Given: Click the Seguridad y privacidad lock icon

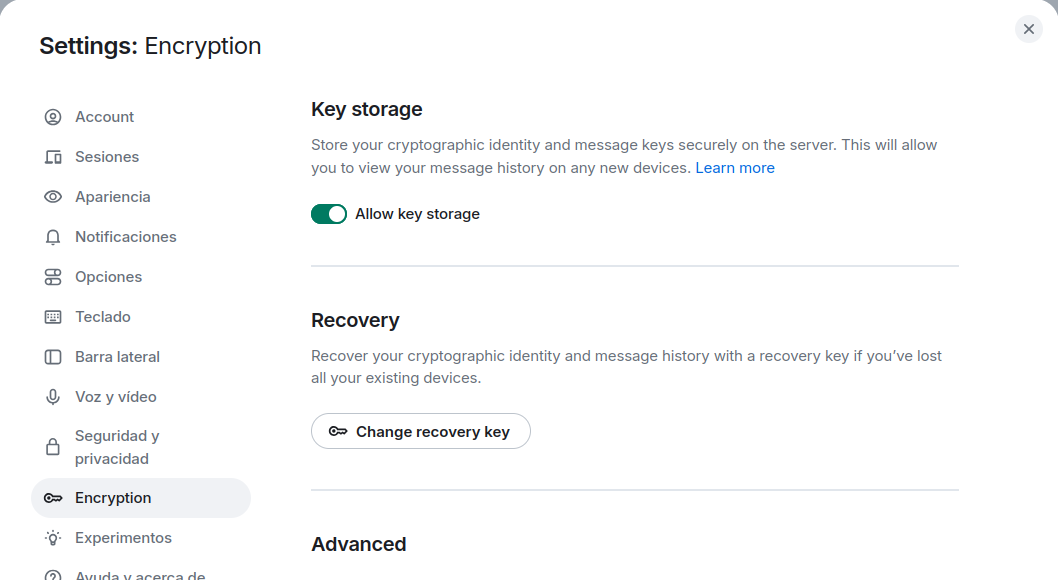Looking at the screenshot, I should (x=53, y=446).
